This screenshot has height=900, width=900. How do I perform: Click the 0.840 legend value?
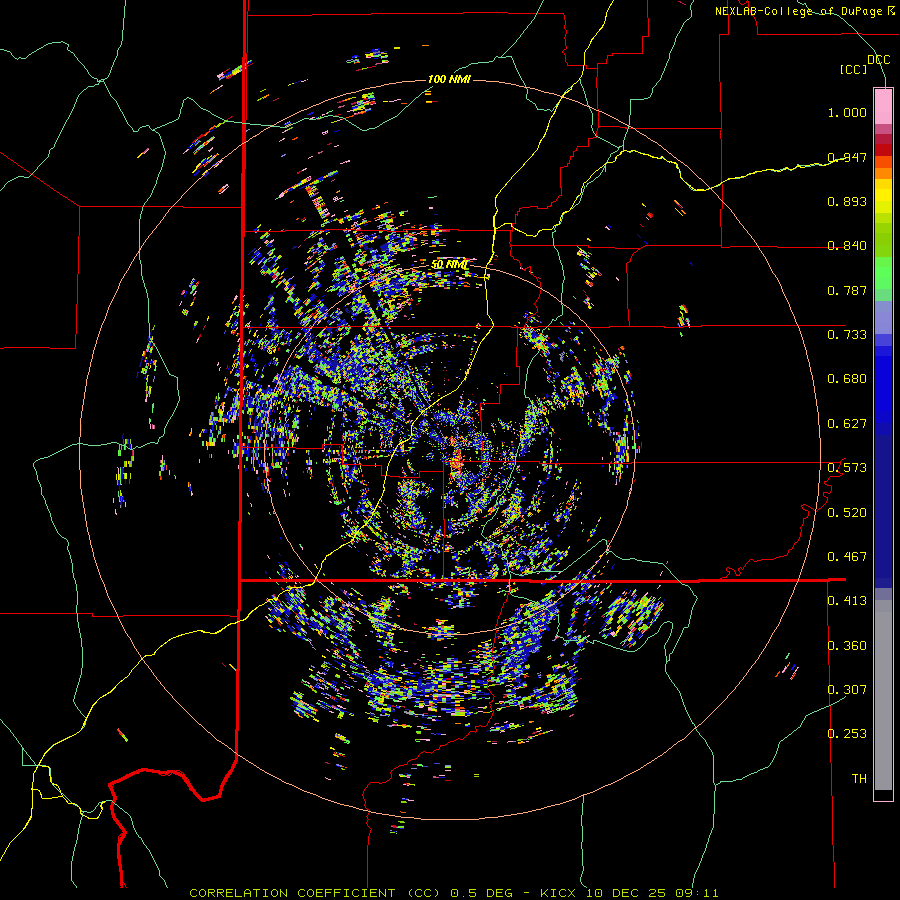[847, 245]
